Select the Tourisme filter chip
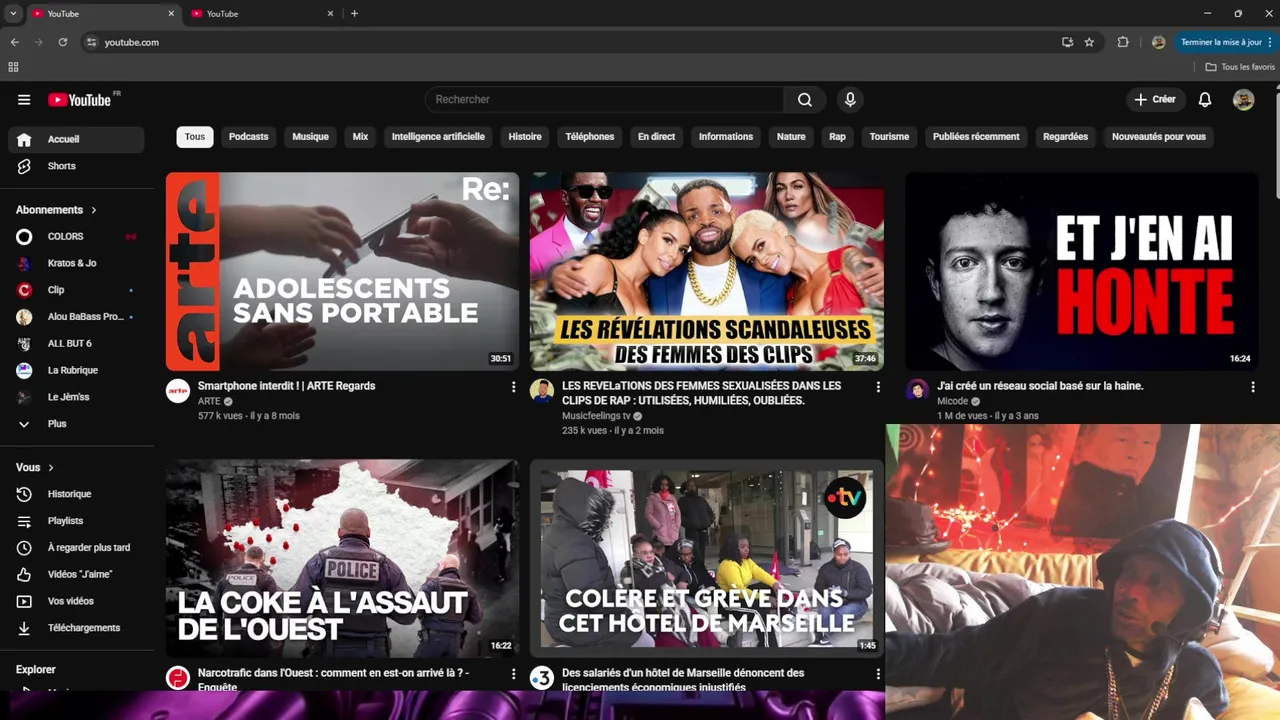The width and height of the screenshot is (1280, 720). 890,137
